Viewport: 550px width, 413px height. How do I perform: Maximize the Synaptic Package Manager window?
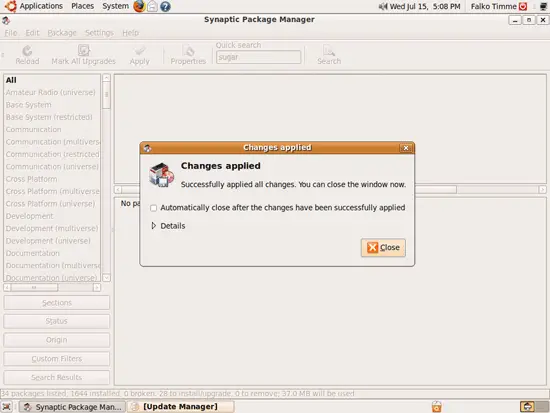(x=529, y=20)
